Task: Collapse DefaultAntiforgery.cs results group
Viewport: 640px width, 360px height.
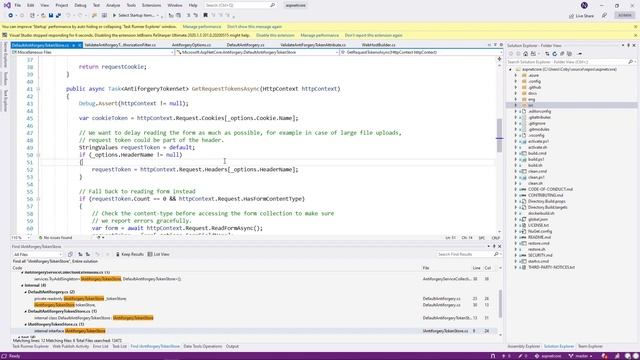Action: [25, 292]
